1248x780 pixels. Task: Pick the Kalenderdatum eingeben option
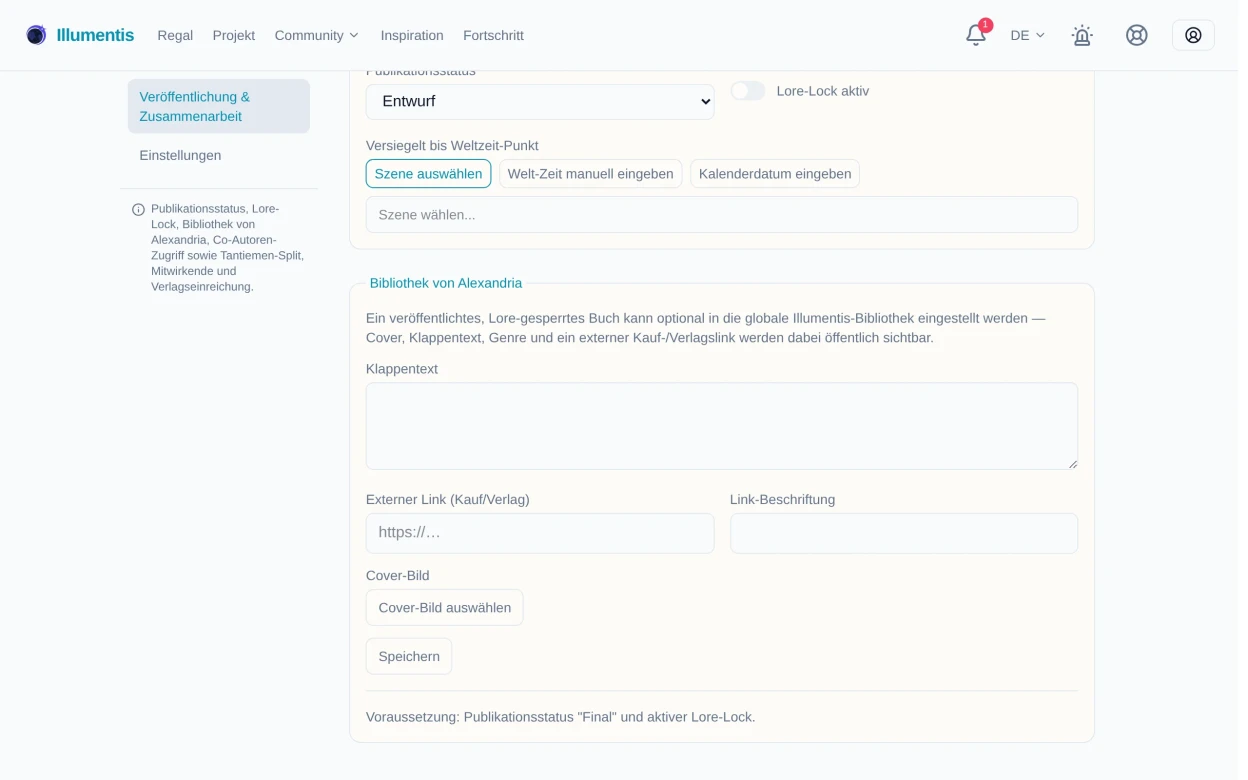(775, 174)
